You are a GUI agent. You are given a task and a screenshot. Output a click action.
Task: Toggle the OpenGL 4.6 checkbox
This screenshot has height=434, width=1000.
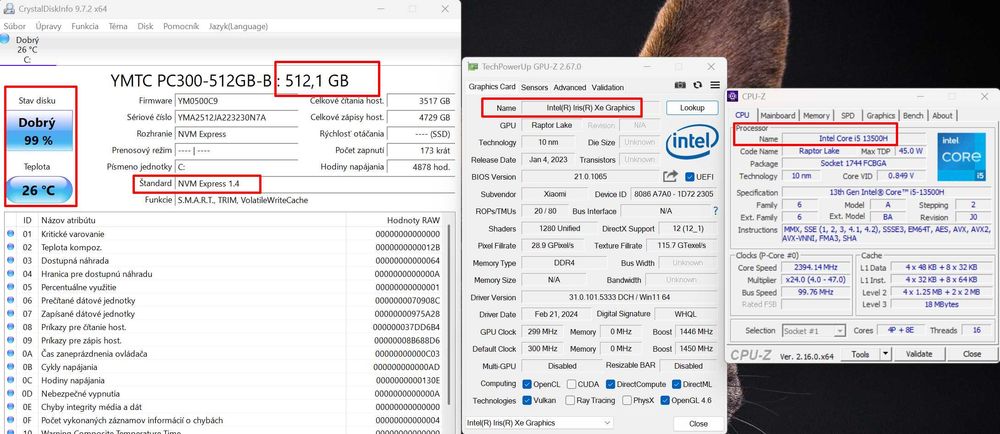pos(665,401)
